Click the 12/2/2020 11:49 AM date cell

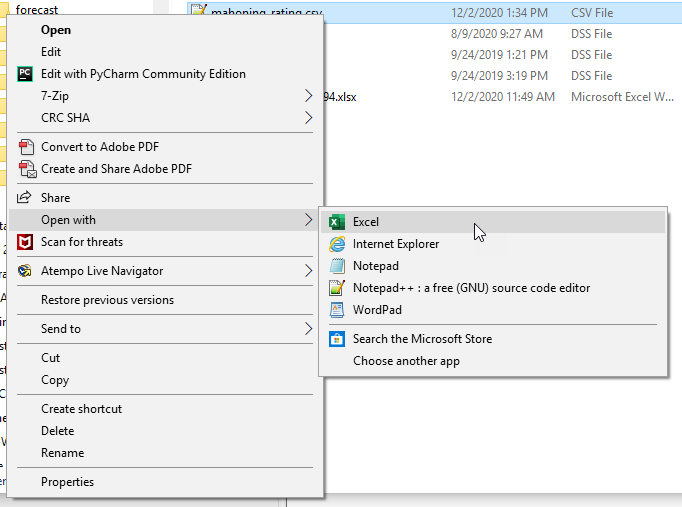503,97
